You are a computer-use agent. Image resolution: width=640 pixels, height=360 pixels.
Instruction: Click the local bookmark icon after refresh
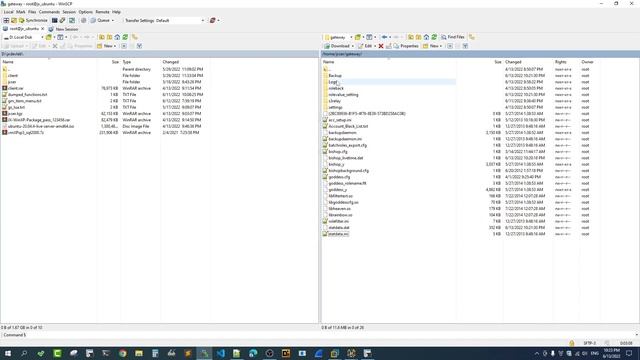click(x=135, y=37)
